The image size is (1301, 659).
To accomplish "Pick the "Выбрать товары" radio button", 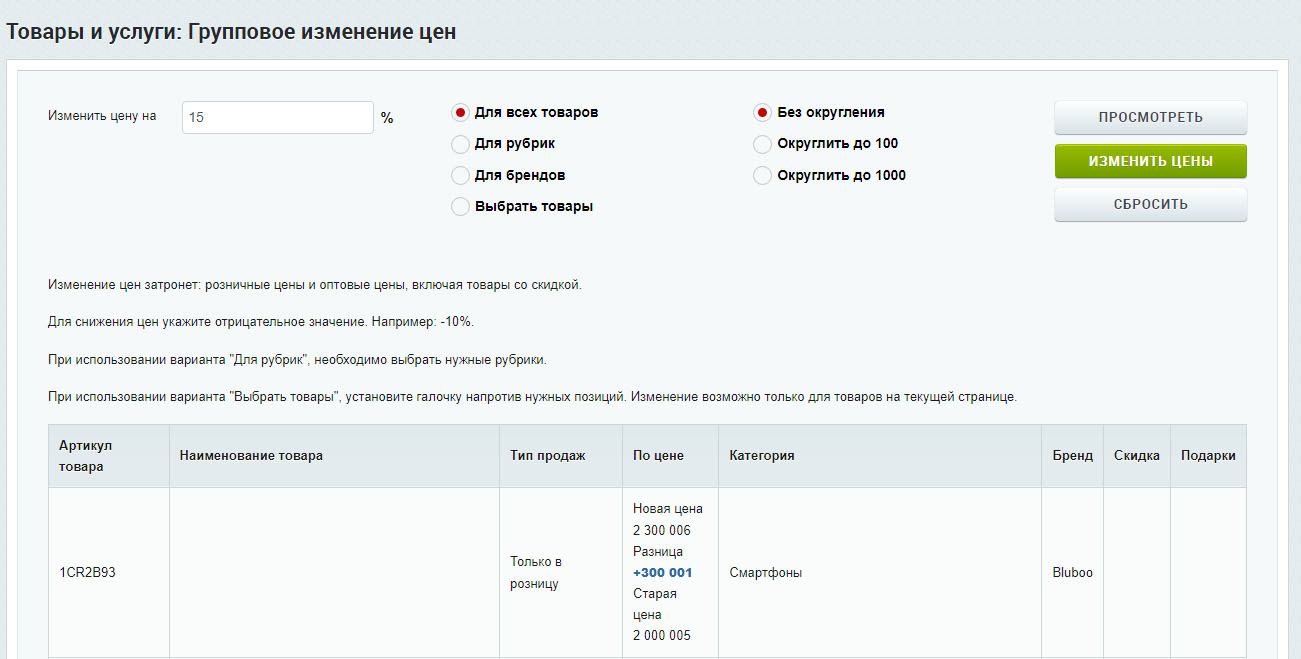I will [x=460, y=207].
